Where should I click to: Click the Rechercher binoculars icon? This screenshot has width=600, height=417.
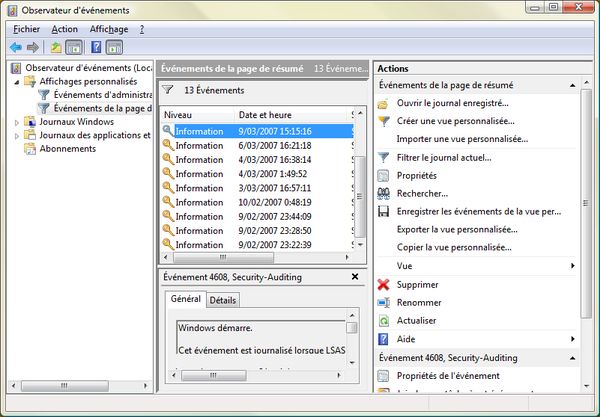pos(384,193)
